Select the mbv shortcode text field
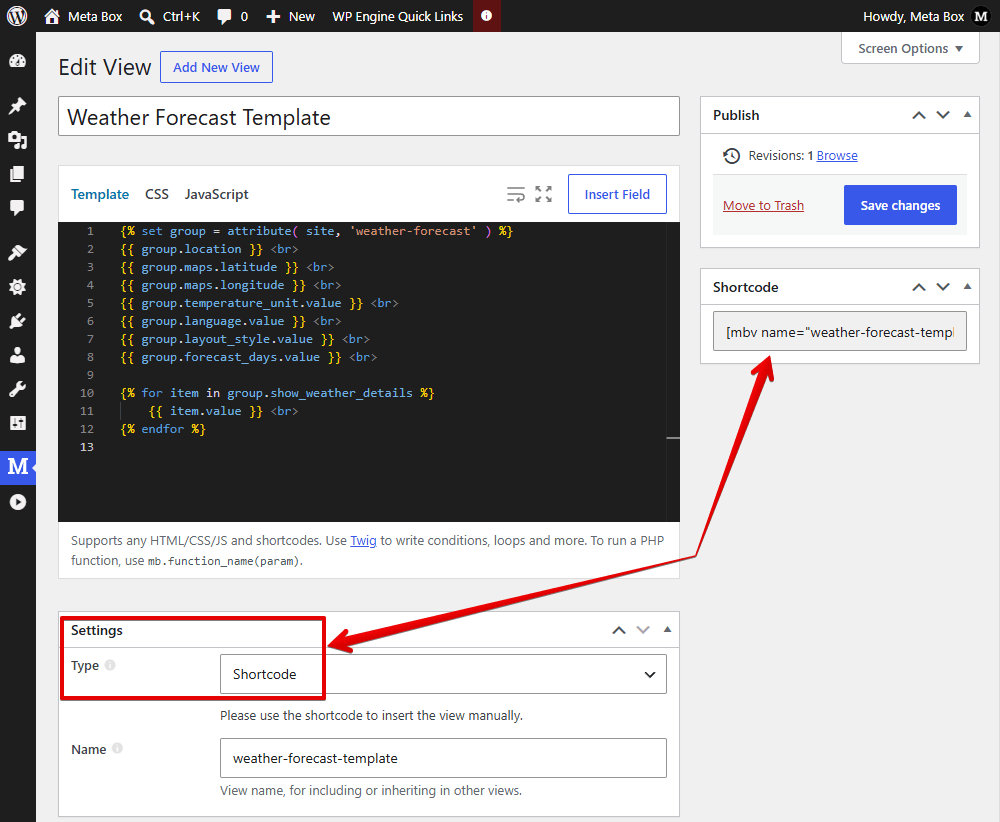 pos(839,332)
